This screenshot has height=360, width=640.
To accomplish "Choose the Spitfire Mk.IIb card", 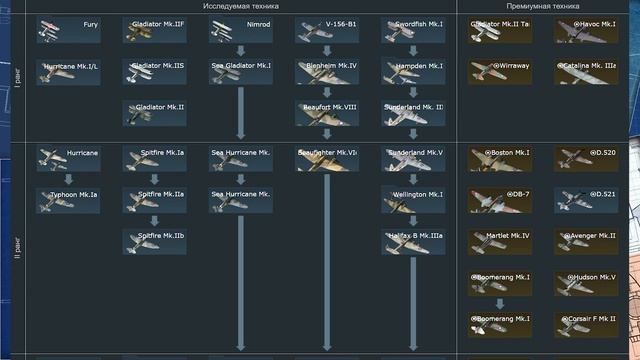I will tap(155, 242).
